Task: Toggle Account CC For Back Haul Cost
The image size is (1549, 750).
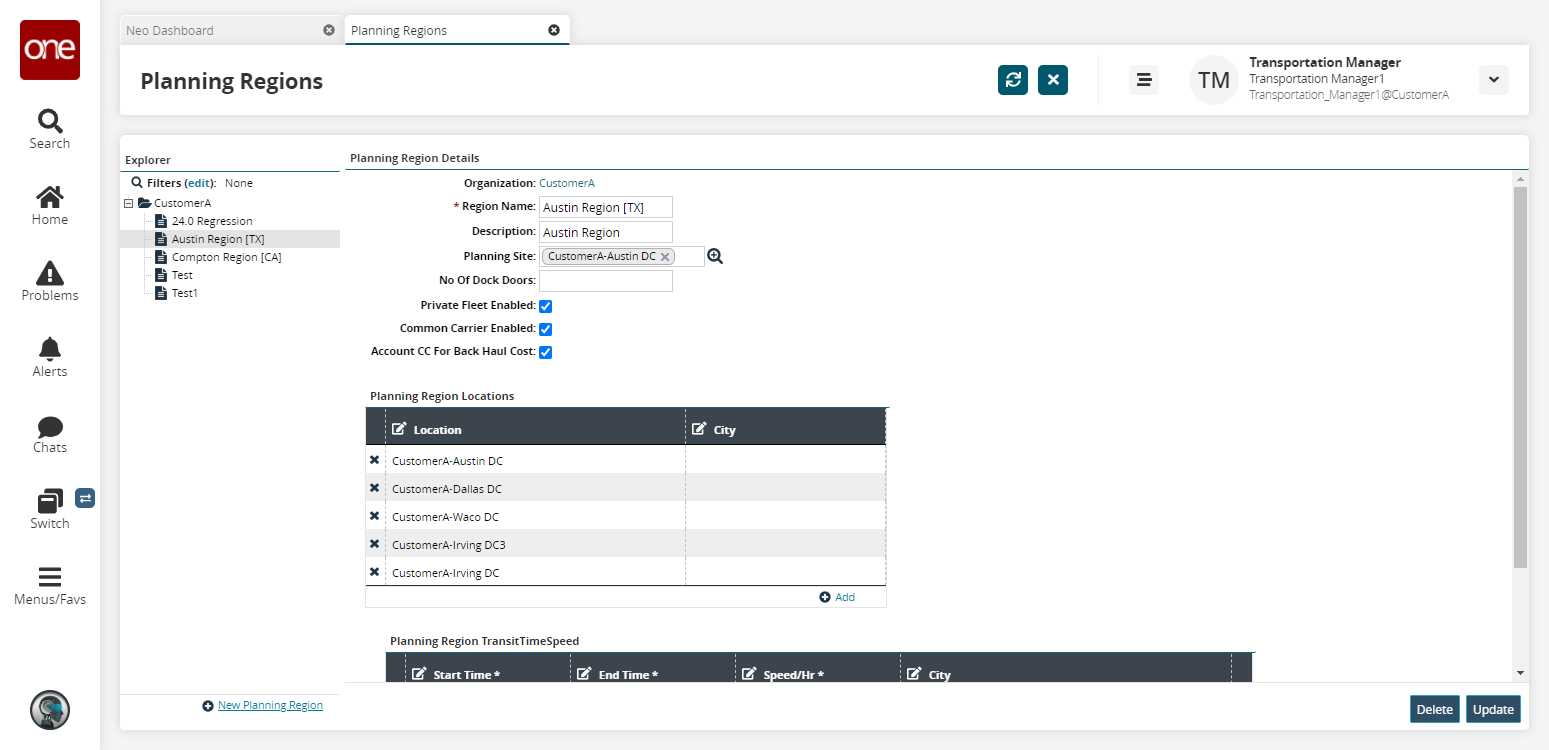Action: point(546,352)
